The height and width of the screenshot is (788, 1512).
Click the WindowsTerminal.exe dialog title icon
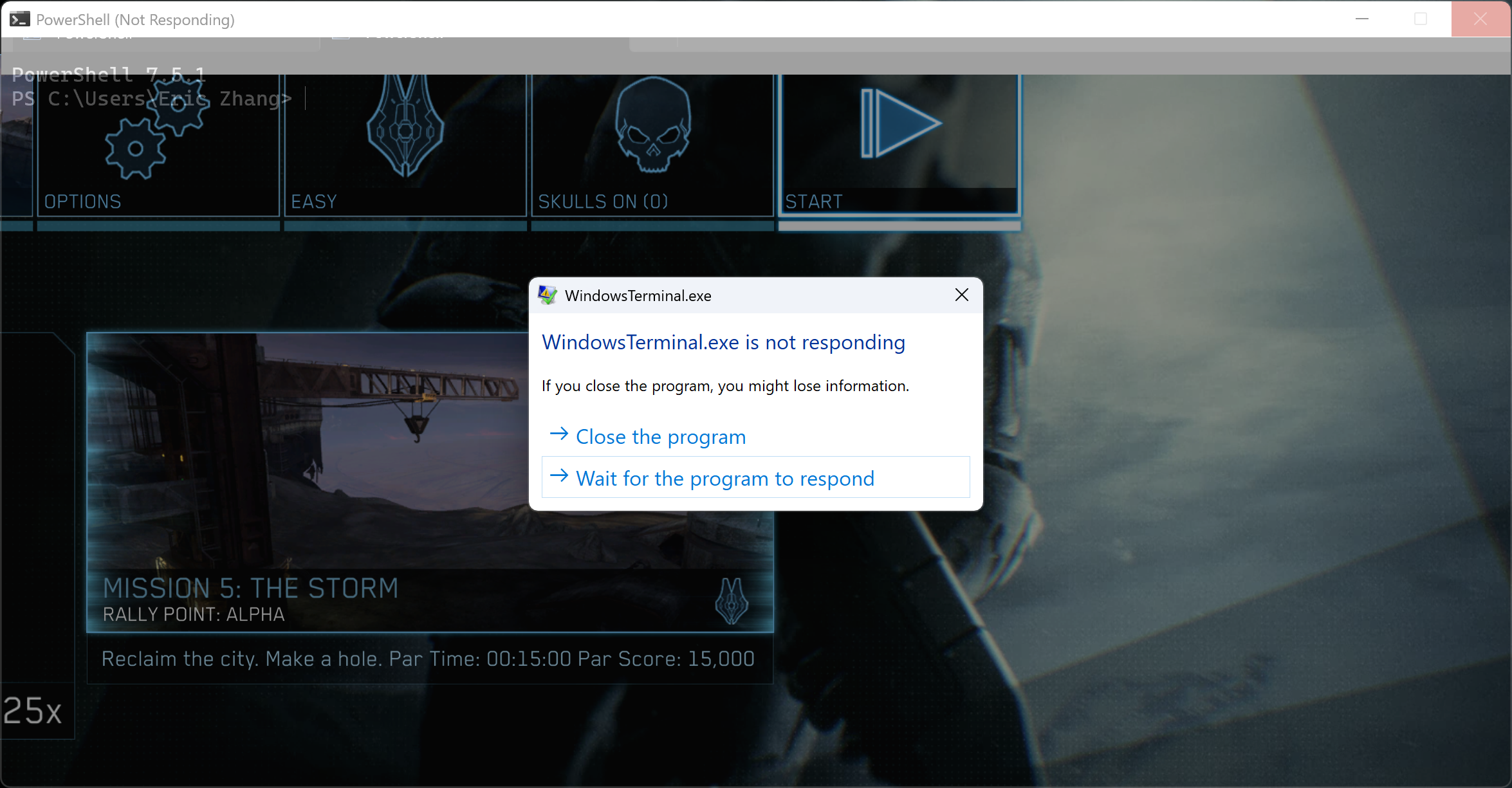coord(548,295)
